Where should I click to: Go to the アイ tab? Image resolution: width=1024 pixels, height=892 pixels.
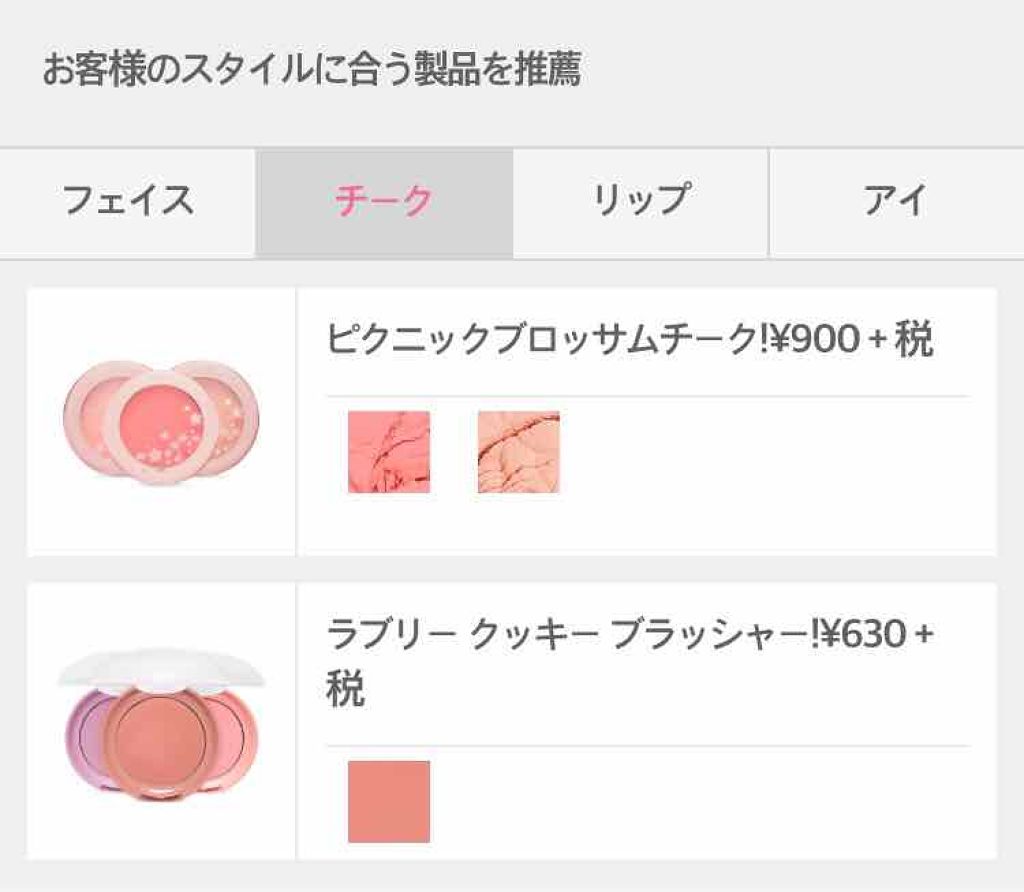tap(896, 202)
